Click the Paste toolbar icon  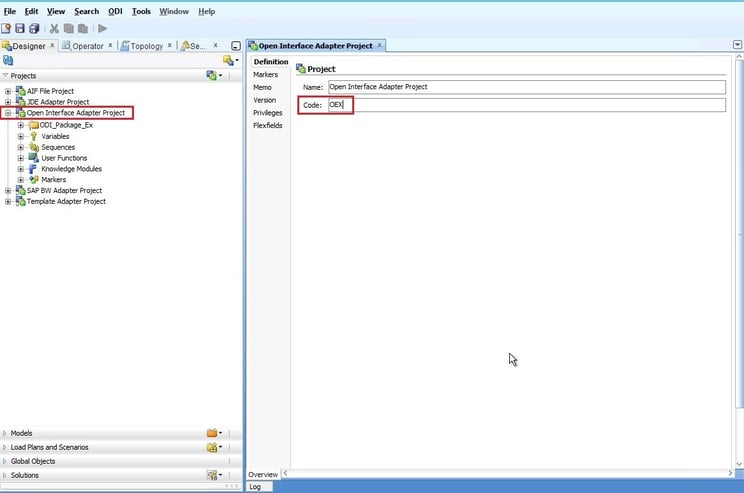[x=83, y=28]
